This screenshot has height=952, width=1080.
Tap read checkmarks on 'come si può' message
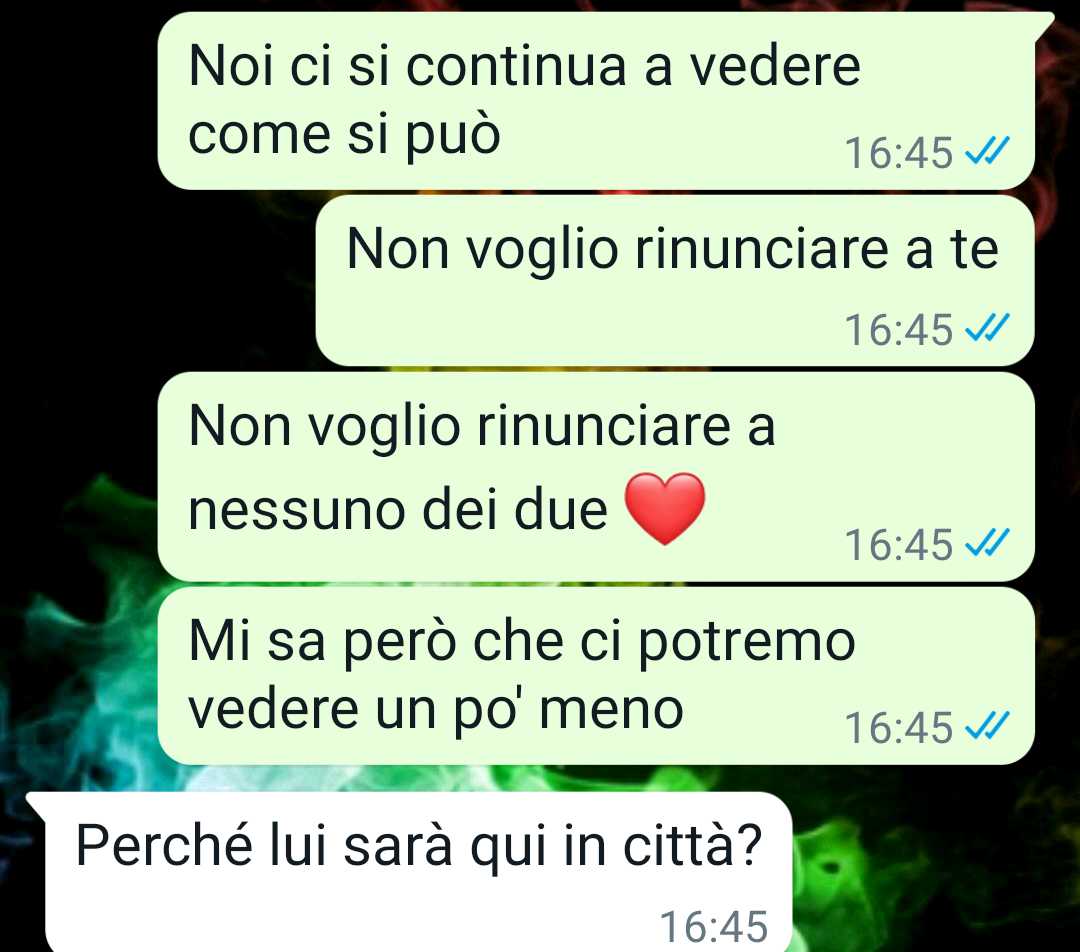tap(987, 151)
